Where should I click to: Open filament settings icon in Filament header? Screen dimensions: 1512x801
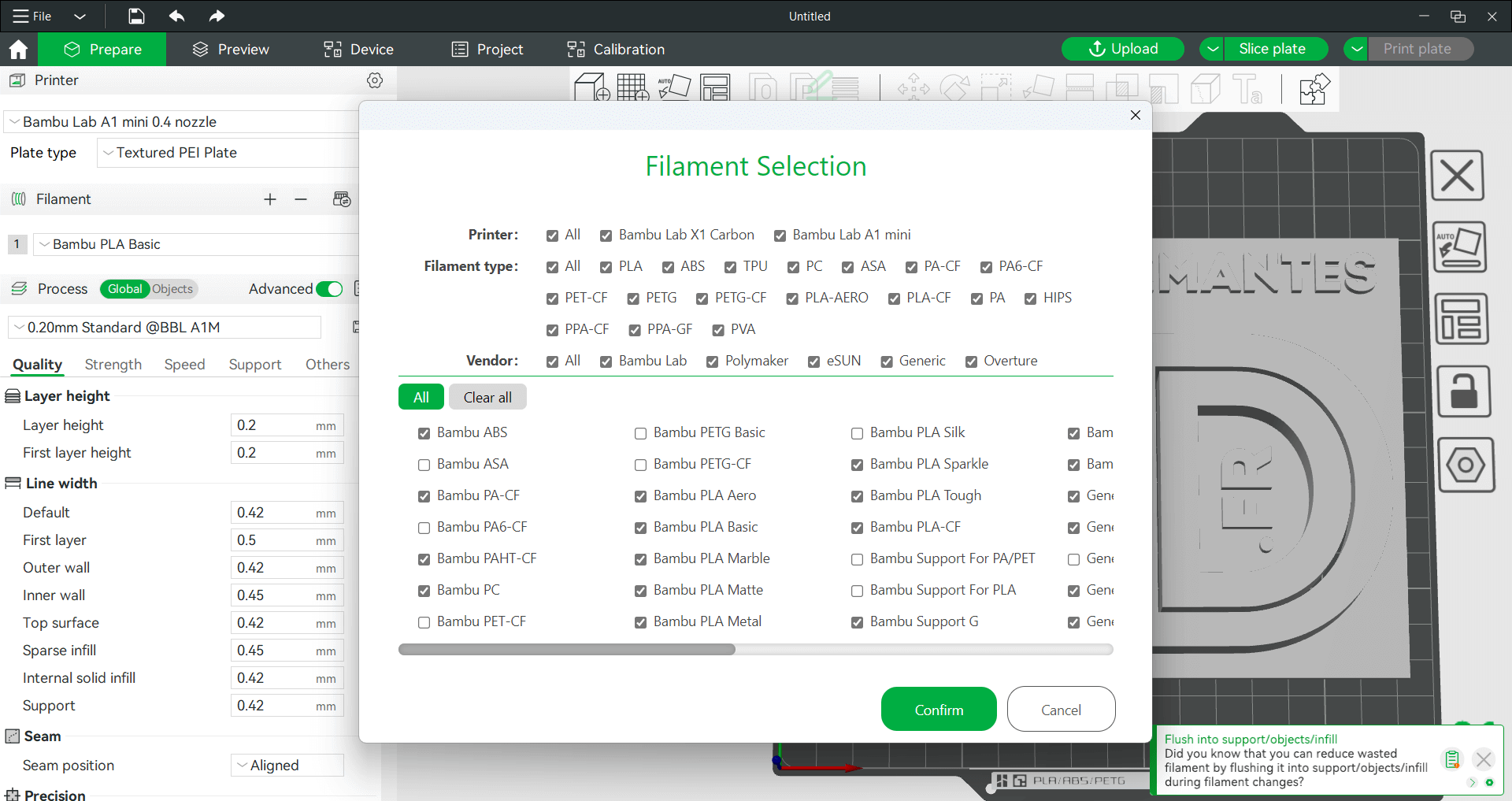342,199
